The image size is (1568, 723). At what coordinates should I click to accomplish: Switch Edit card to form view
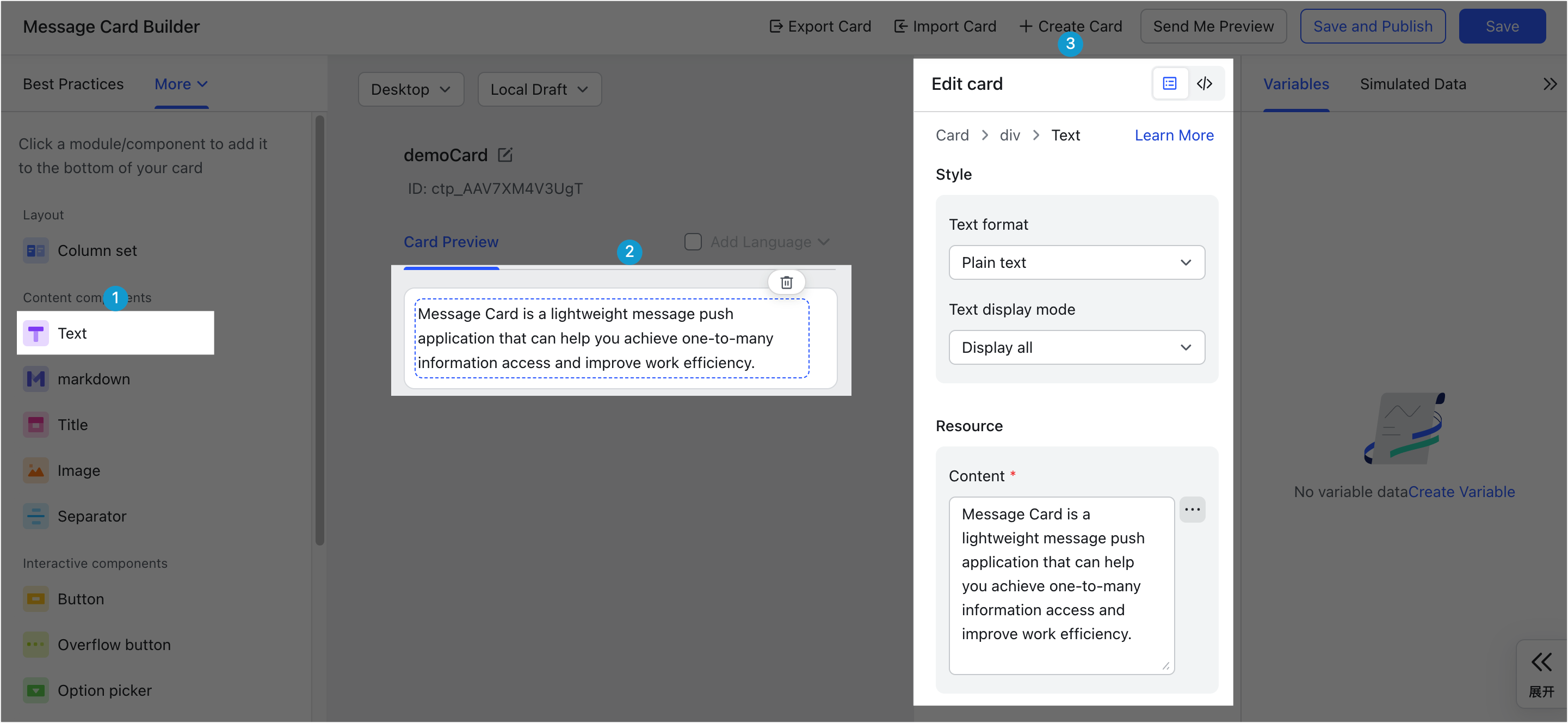(x=1169, y=83)
